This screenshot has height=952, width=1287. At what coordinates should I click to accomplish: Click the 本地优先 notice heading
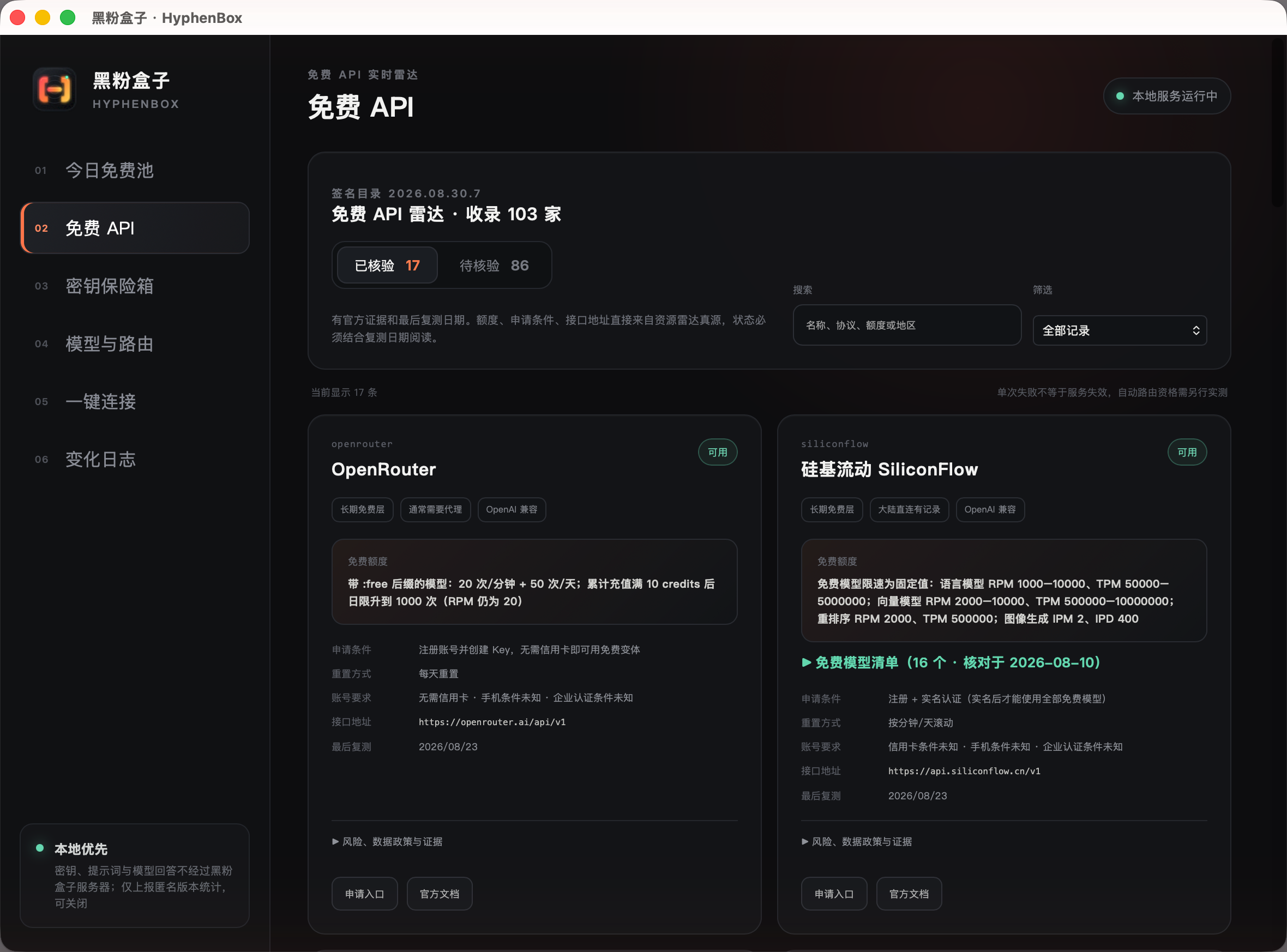tap(81, 849)
